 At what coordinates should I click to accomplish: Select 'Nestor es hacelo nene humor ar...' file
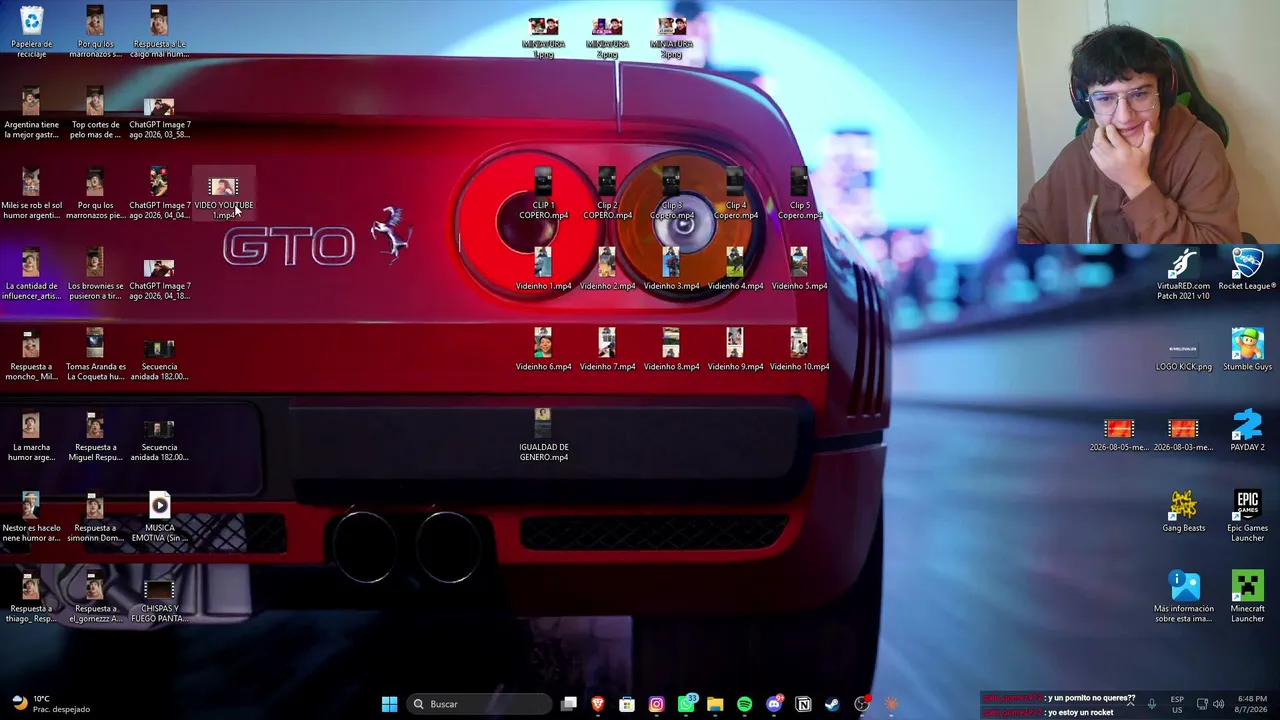tap(31, 517)
